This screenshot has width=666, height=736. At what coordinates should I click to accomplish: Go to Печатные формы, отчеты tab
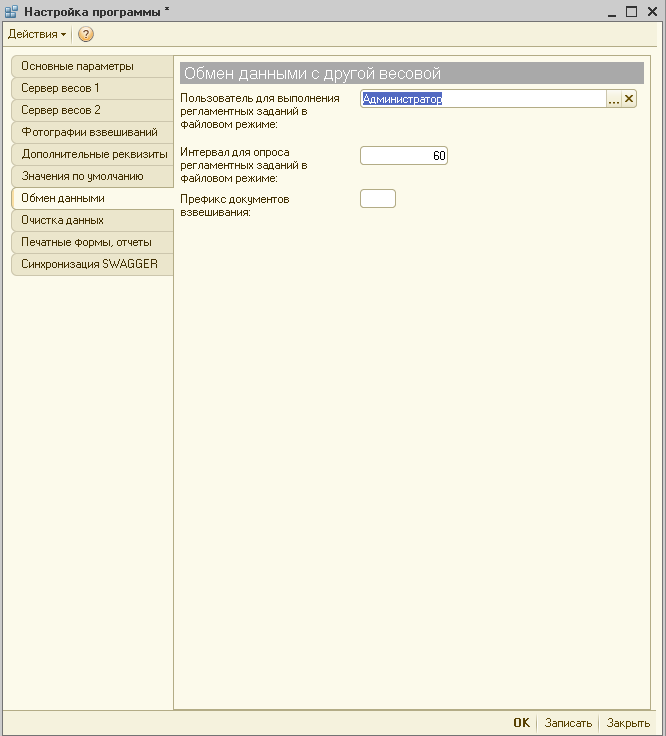86,242
